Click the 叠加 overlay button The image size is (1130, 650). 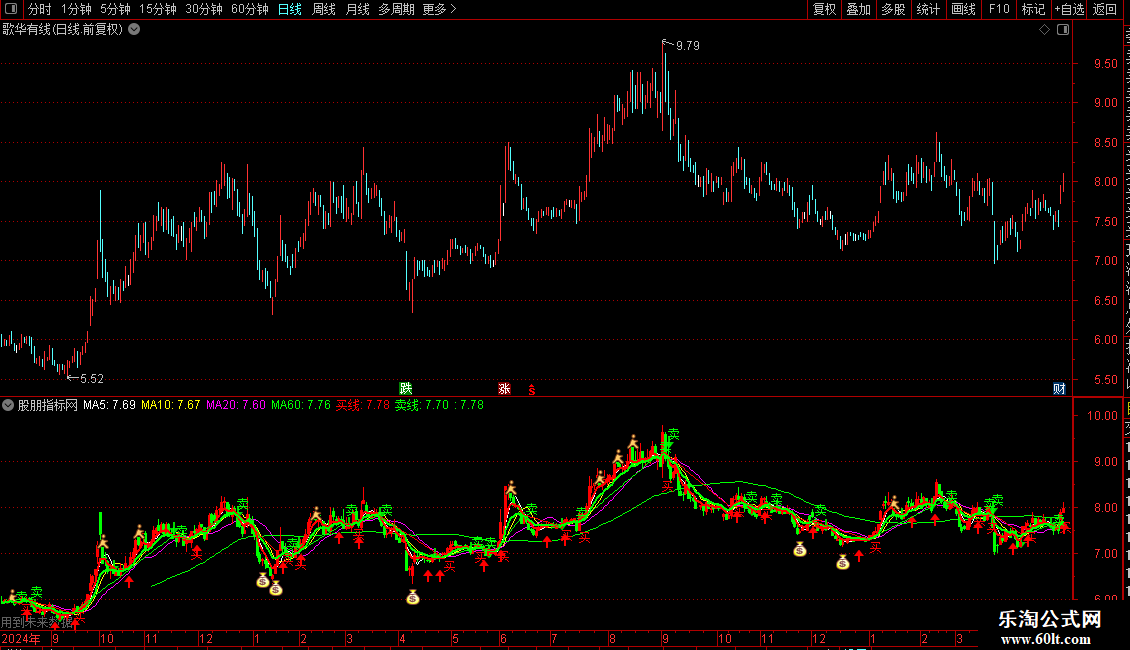tap(858, 9)
